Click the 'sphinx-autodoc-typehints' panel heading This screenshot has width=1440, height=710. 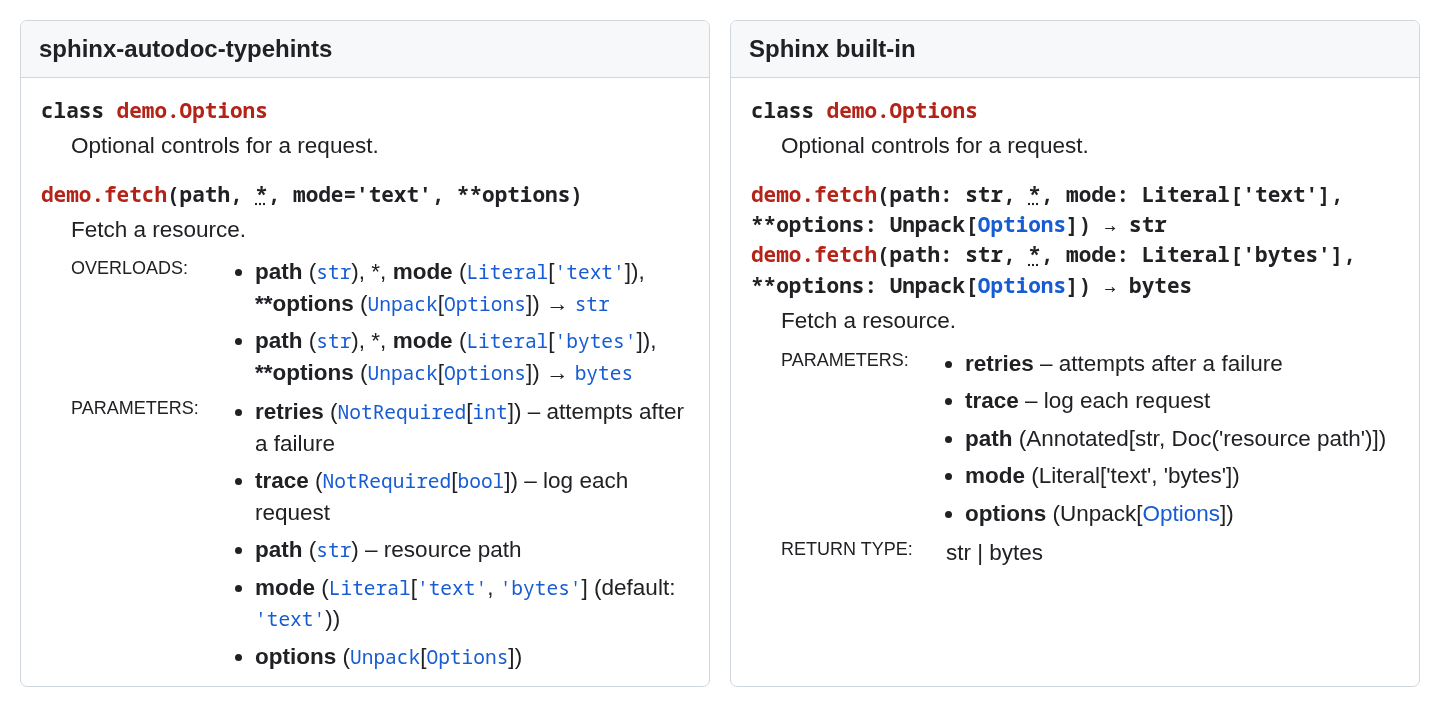(186, 49)
